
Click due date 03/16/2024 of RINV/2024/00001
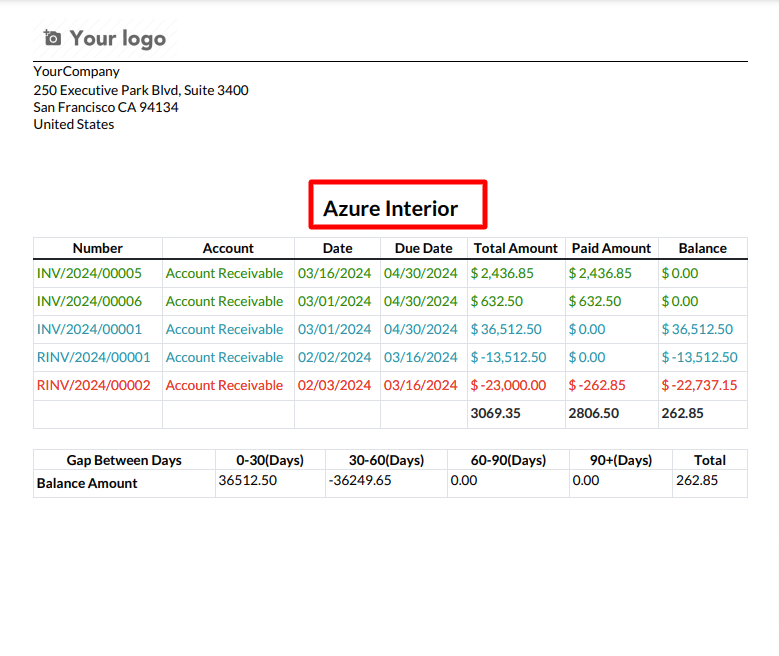[x=420, y=357]
